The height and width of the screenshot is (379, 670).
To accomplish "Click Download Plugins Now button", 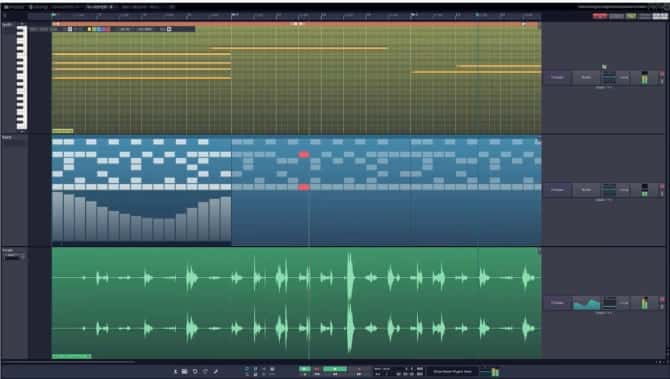I will click(453, 372).
